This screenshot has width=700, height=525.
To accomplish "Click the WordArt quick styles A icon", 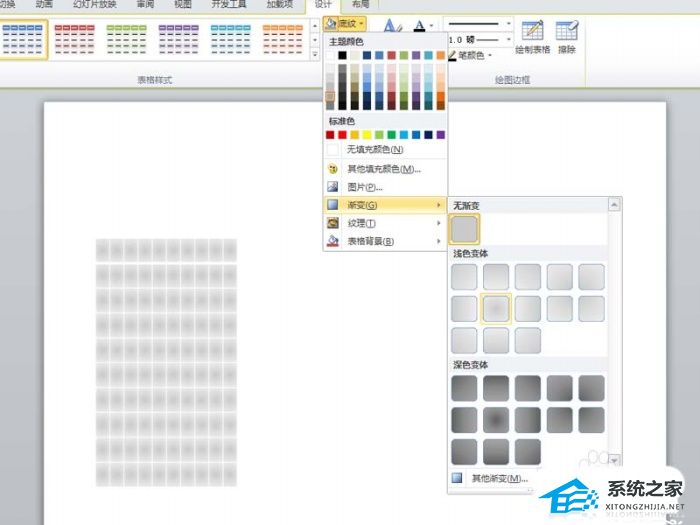I will 393,25.
